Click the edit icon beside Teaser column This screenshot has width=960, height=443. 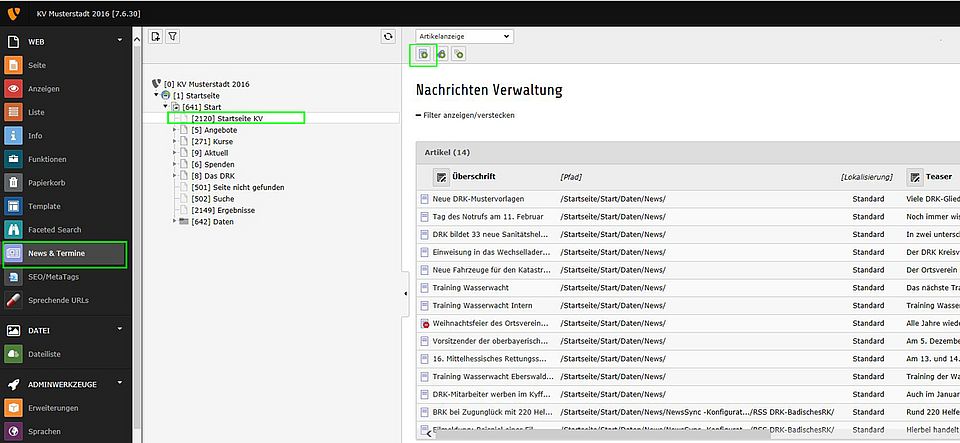coord(915,176)
